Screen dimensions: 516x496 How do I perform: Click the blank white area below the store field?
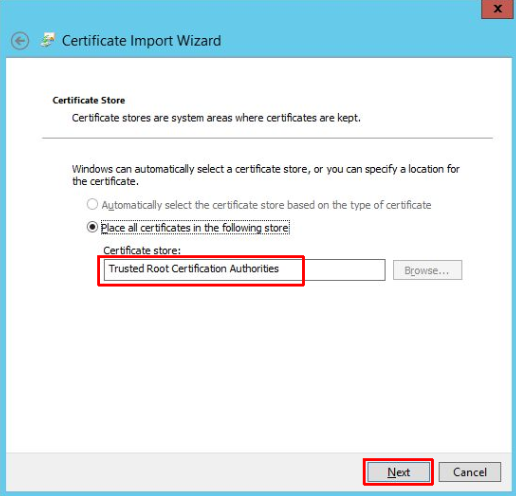[259, 367]
